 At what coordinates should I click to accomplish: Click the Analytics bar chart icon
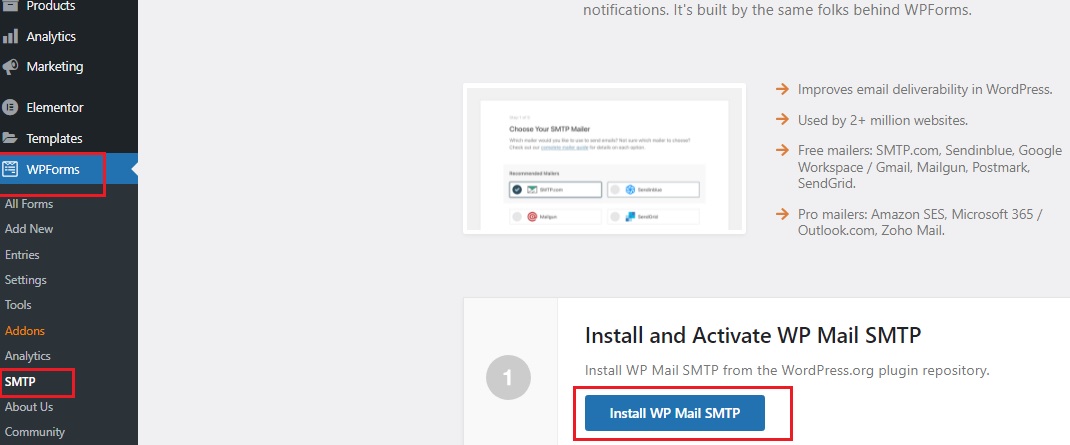(10, 36)
